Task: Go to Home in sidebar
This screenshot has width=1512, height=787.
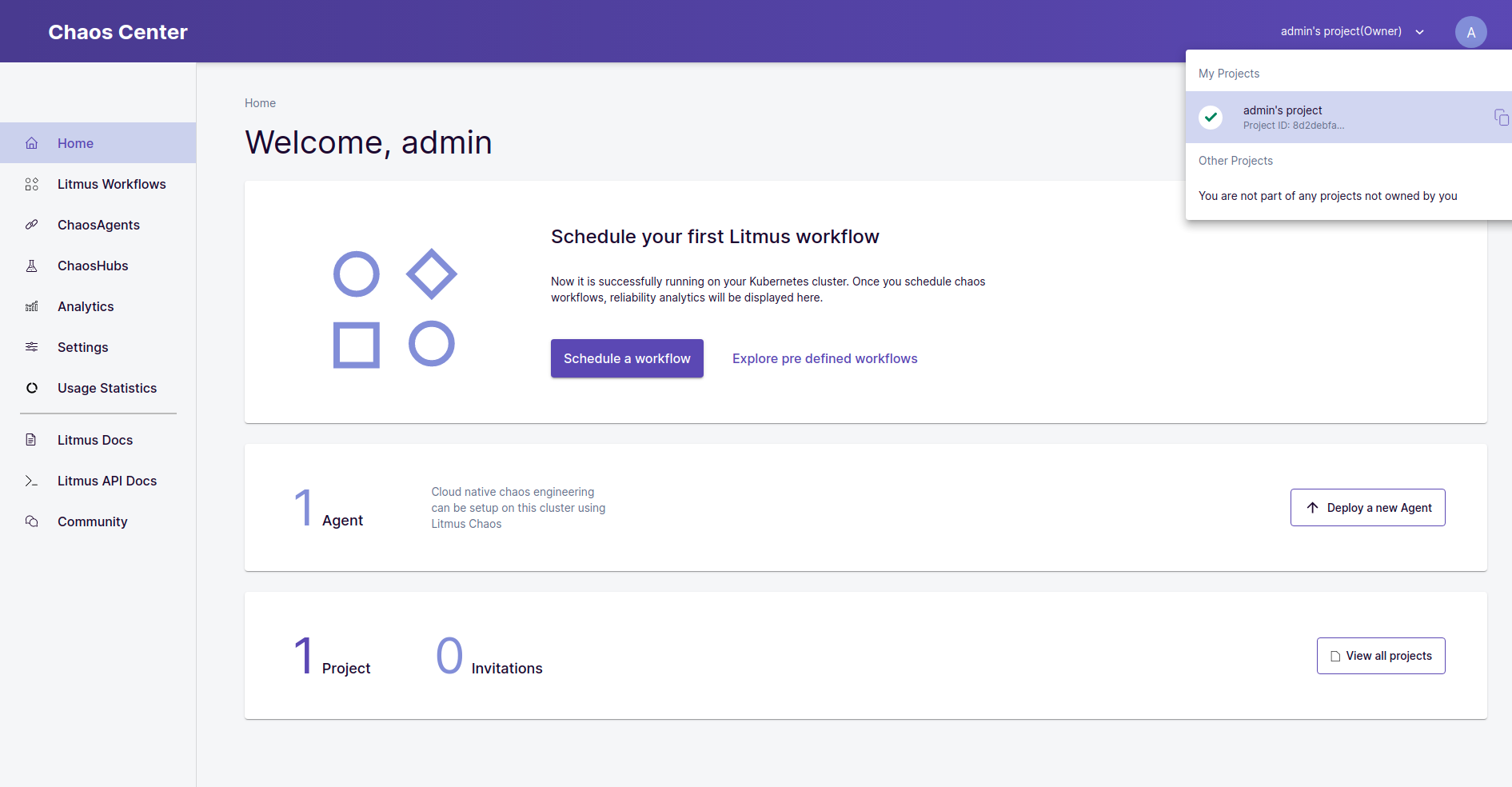Action: pos(98,143)
